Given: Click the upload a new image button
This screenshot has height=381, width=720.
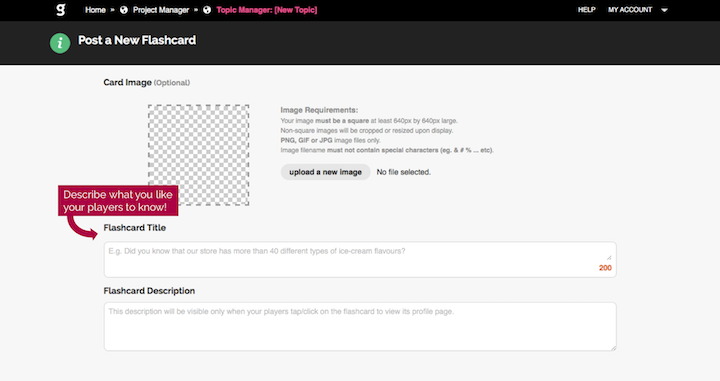Looking at the screenshot, I should [326, 172].
